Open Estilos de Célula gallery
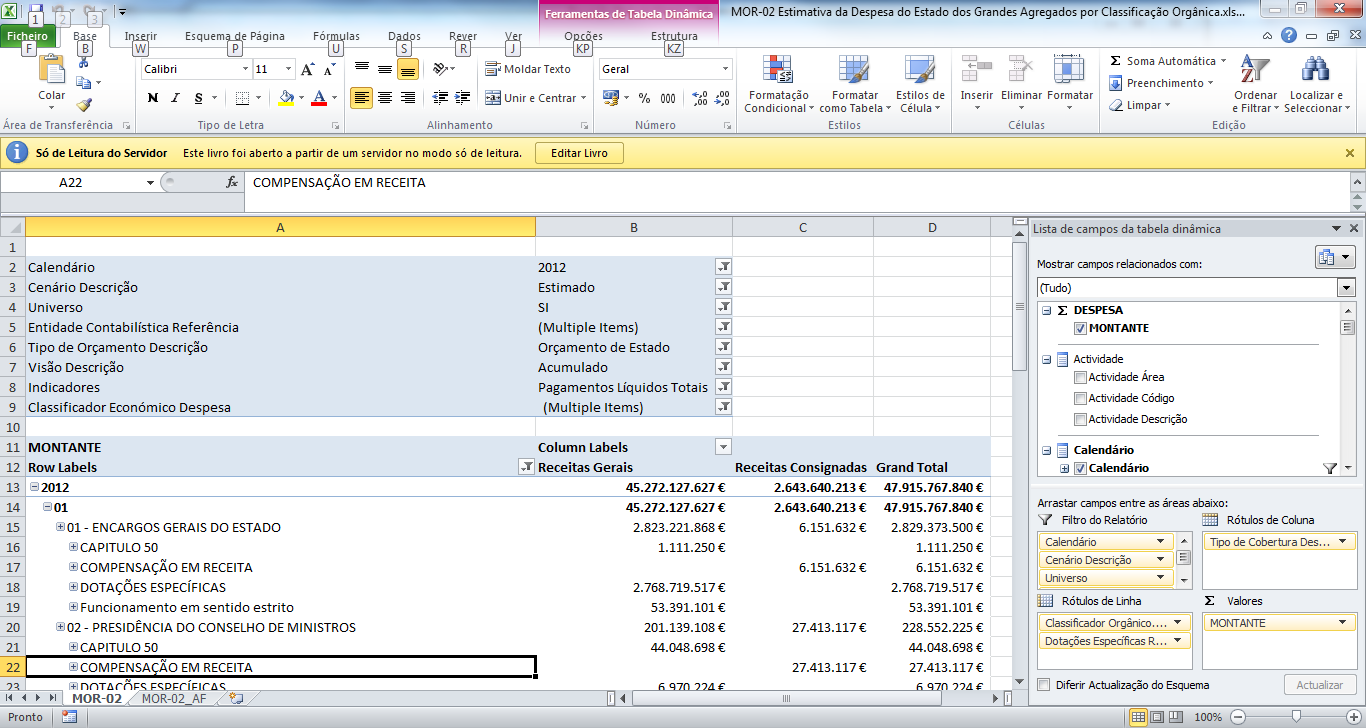The image size is (1366, 728). (x=919, y=84)
